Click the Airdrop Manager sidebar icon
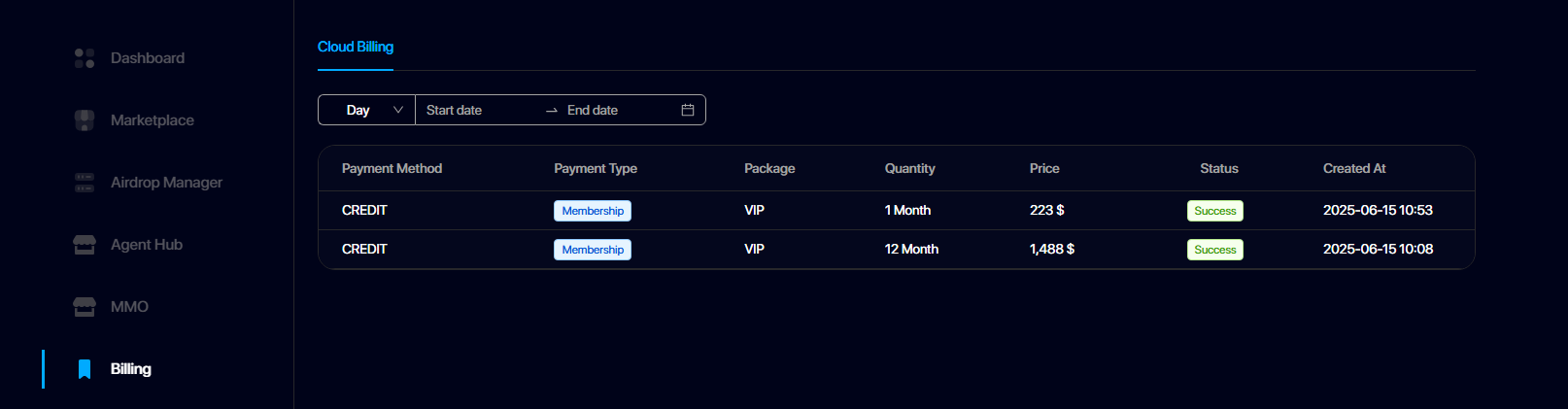The image size is (1568, 409). pos(85,183)
